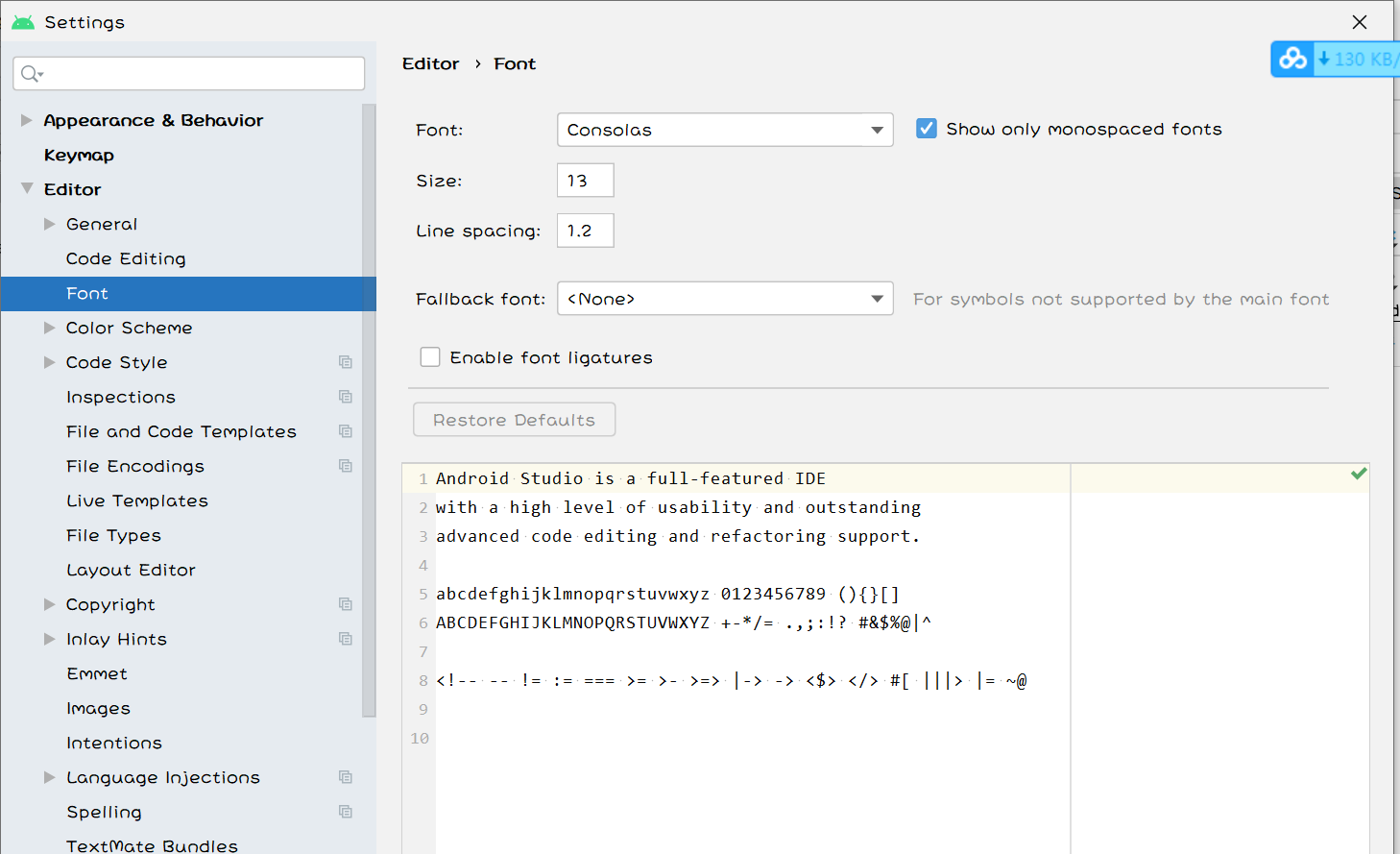This screenshot has height=854, width=1400.
Task: Click the cloud download speed widget
Action: point(1336,60)
